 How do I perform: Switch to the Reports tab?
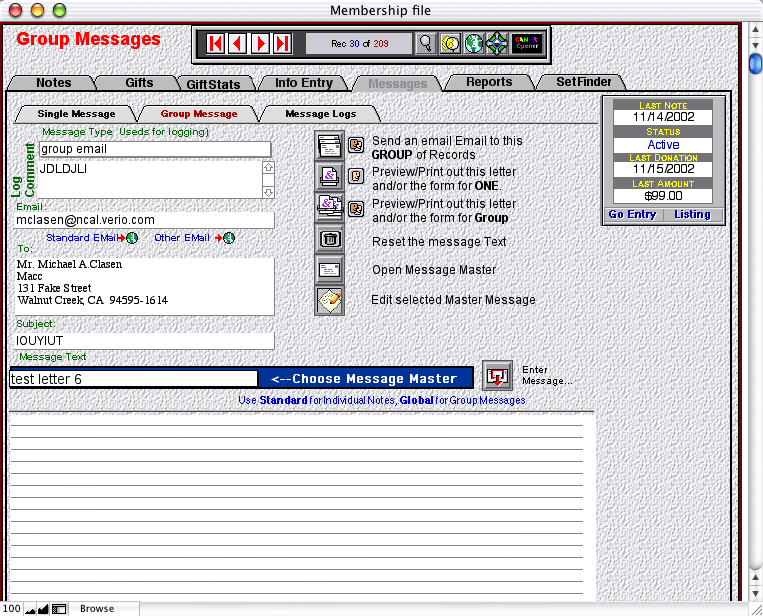[x=488, y=83]
